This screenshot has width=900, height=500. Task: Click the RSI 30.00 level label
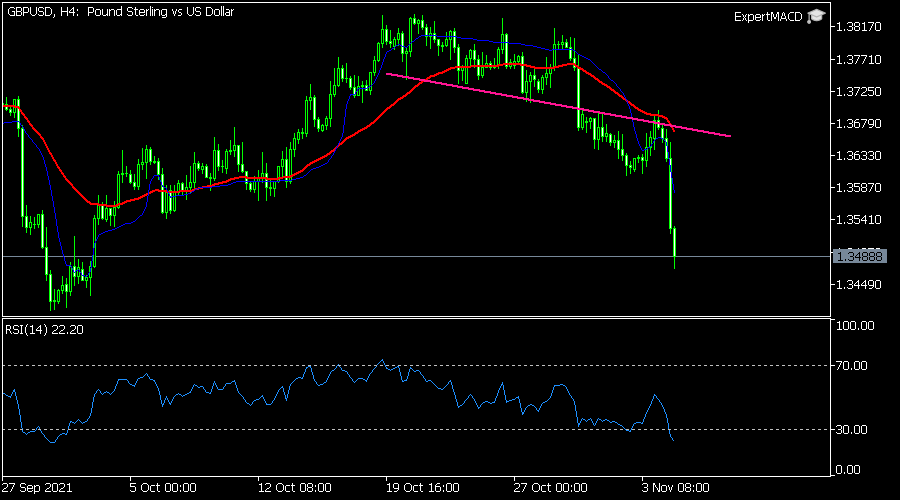(852, 429)
